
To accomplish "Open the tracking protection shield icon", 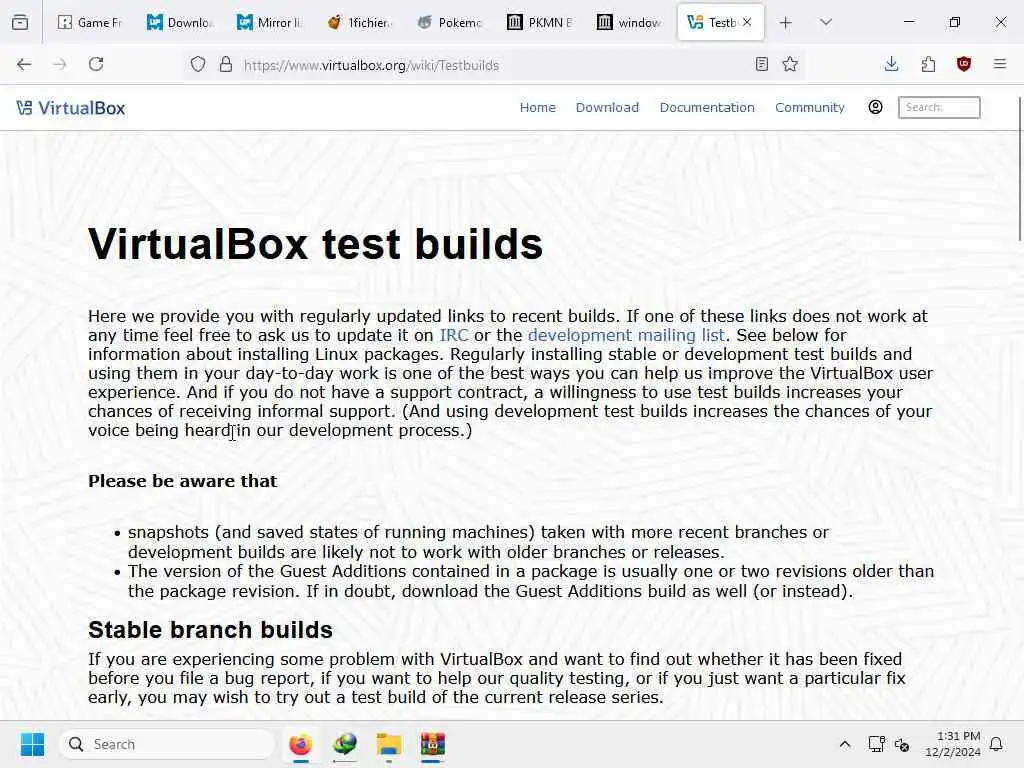I will [198, 65].
